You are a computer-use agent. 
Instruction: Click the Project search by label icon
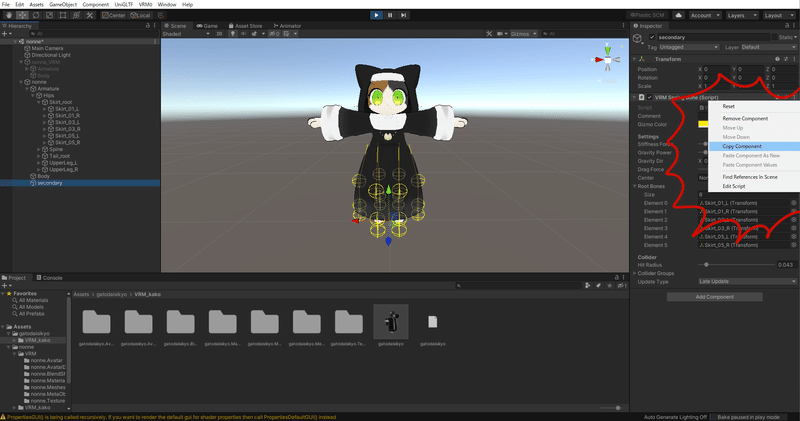[x=598, y=286]
